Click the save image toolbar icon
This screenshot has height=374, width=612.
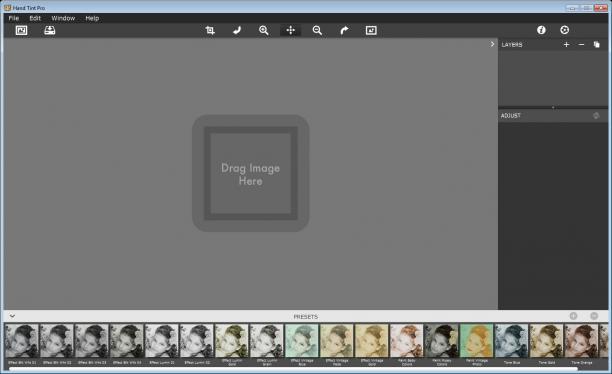tap(50, 30)
